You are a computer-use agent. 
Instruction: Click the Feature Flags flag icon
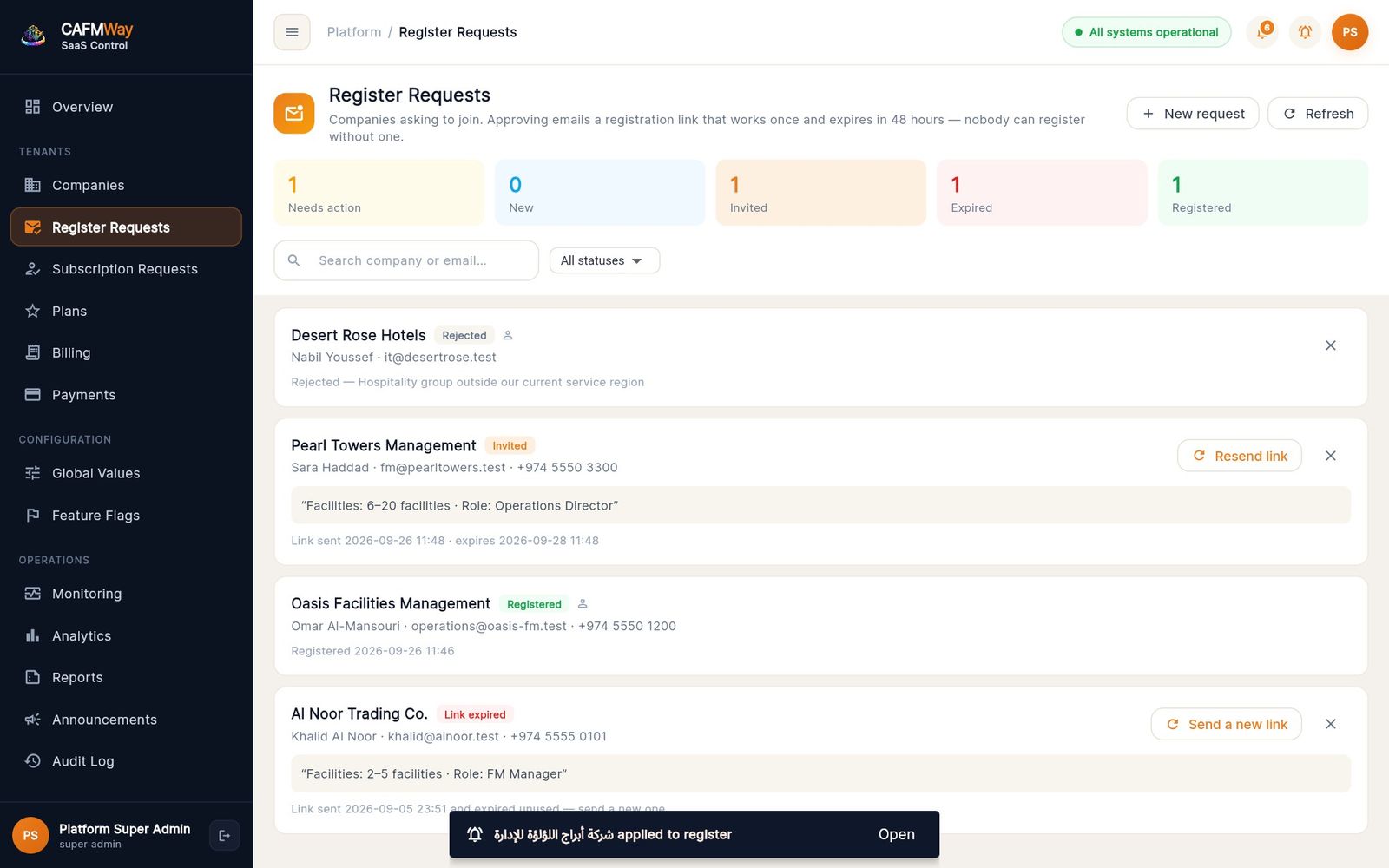point(33,516)
